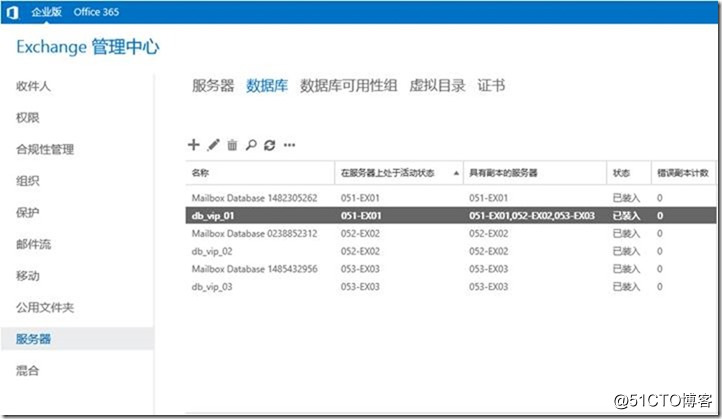Sort by 在服务器上处于活动状态 column
Viewport: 722px width, 419px height.
(x=399, y=173)
